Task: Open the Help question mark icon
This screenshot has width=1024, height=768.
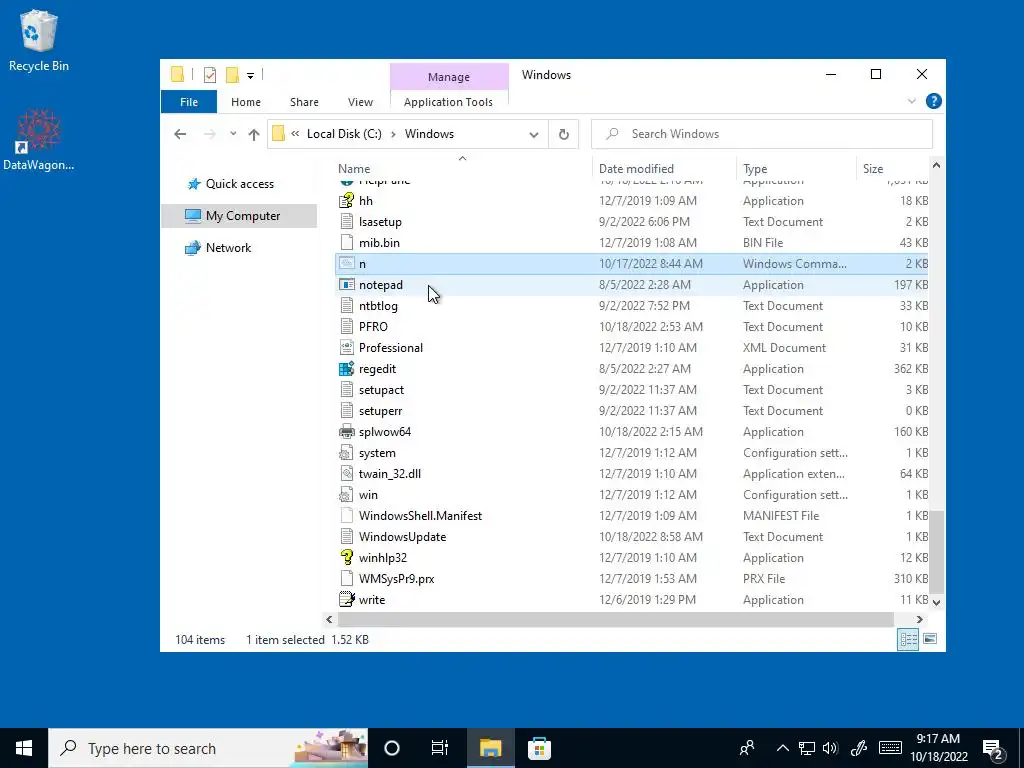Action: point(934,101)
